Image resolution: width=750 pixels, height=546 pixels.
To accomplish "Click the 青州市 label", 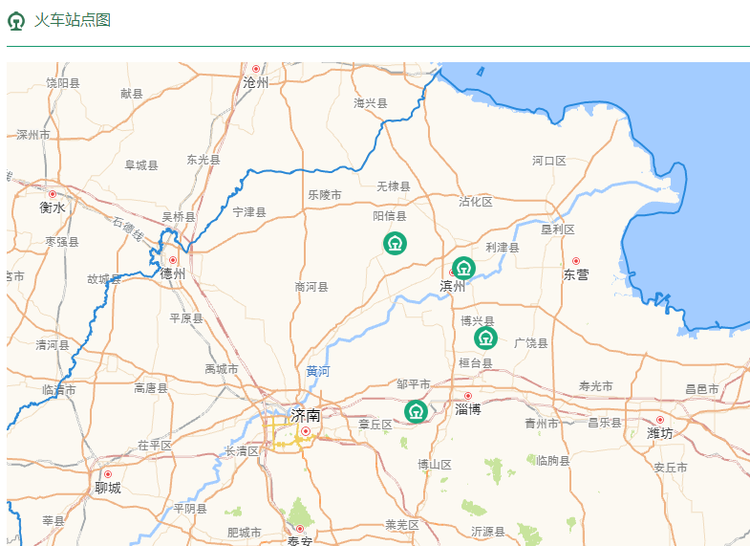I will [541, 423].
